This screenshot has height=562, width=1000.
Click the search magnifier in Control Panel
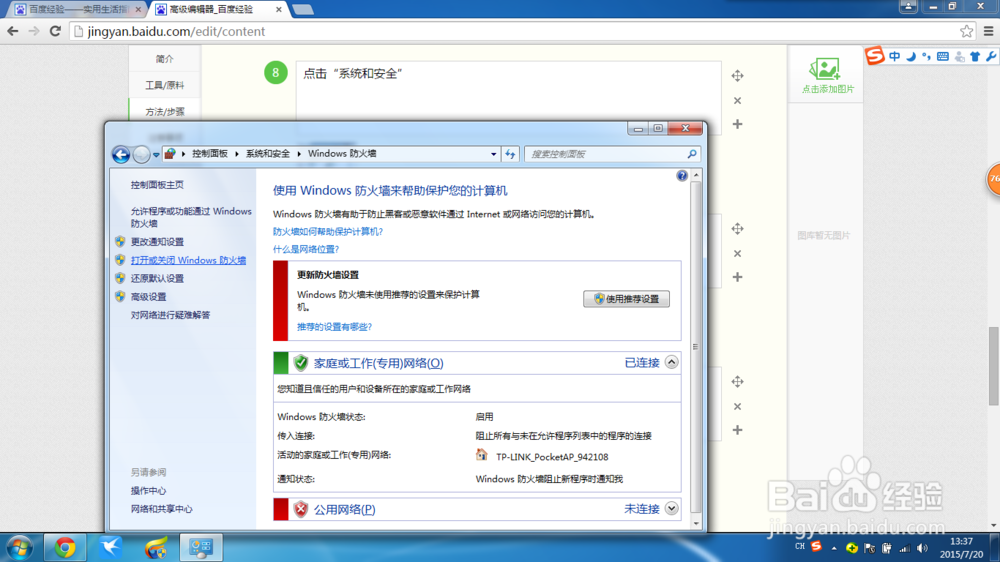click(x=692, y=154)
